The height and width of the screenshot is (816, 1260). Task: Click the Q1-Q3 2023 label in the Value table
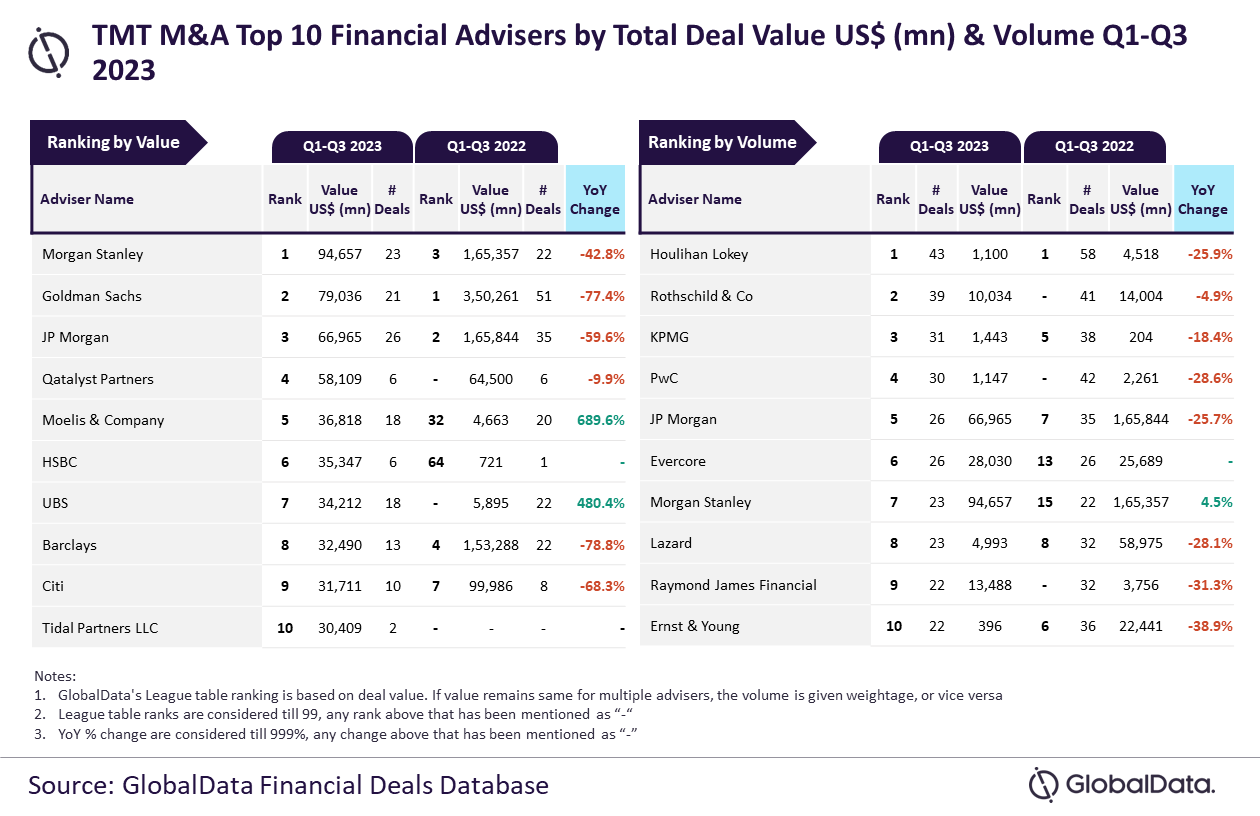343,146
